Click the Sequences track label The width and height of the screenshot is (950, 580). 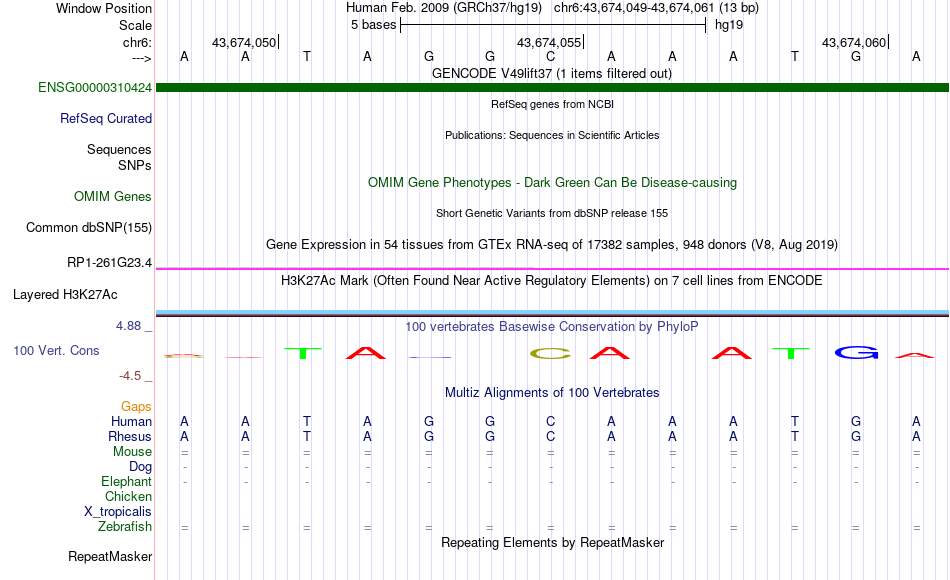pyautogui.click(x=119, y=149)
